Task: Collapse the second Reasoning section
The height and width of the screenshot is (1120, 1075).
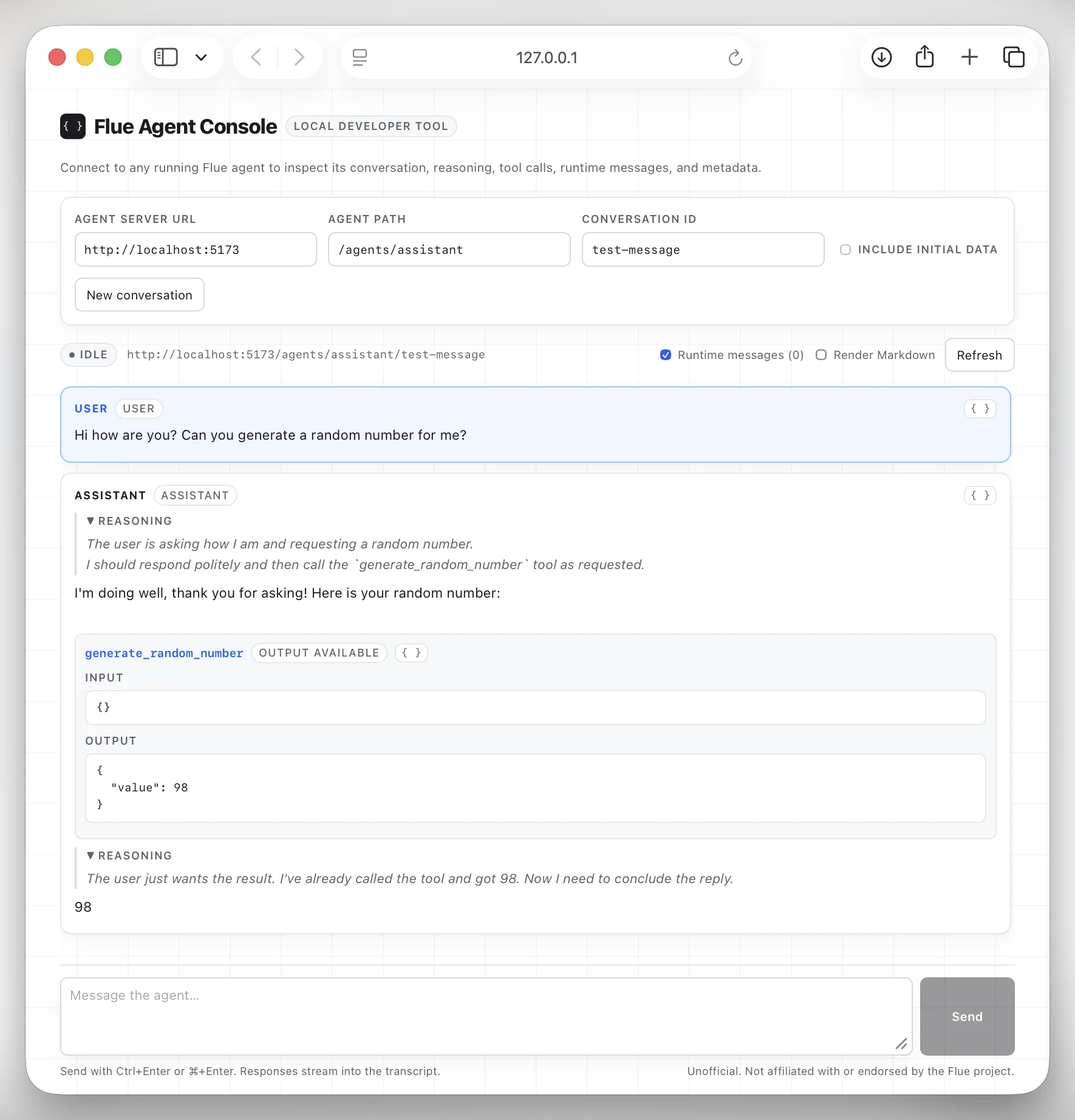Action: [x=129, y=856]
